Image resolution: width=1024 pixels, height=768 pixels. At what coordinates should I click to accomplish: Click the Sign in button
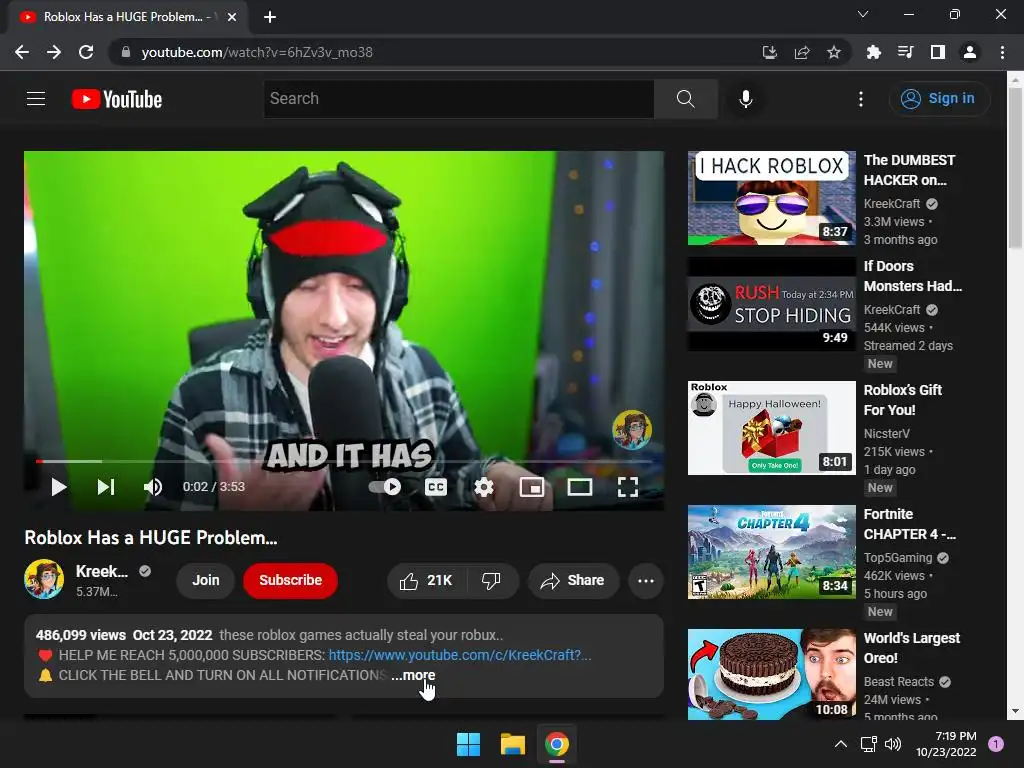(939, 99)
